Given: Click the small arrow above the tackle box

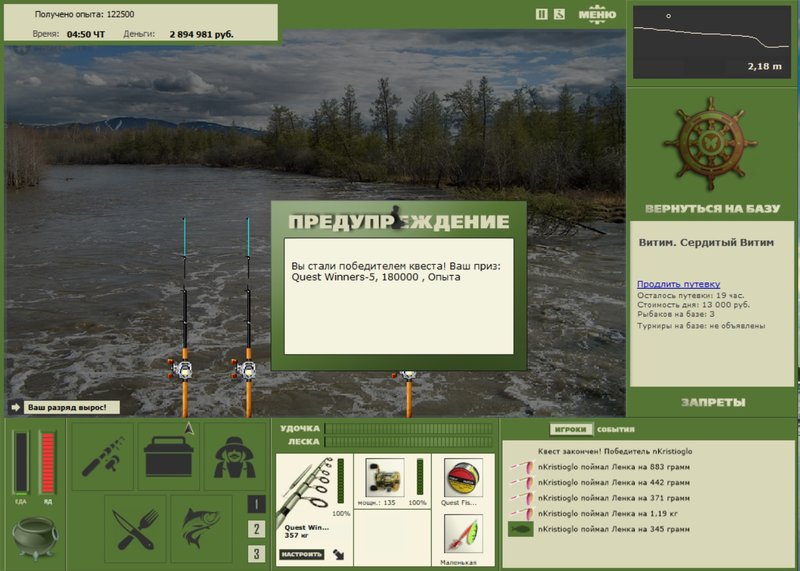Looking at the screenshot, I should 189,428.
